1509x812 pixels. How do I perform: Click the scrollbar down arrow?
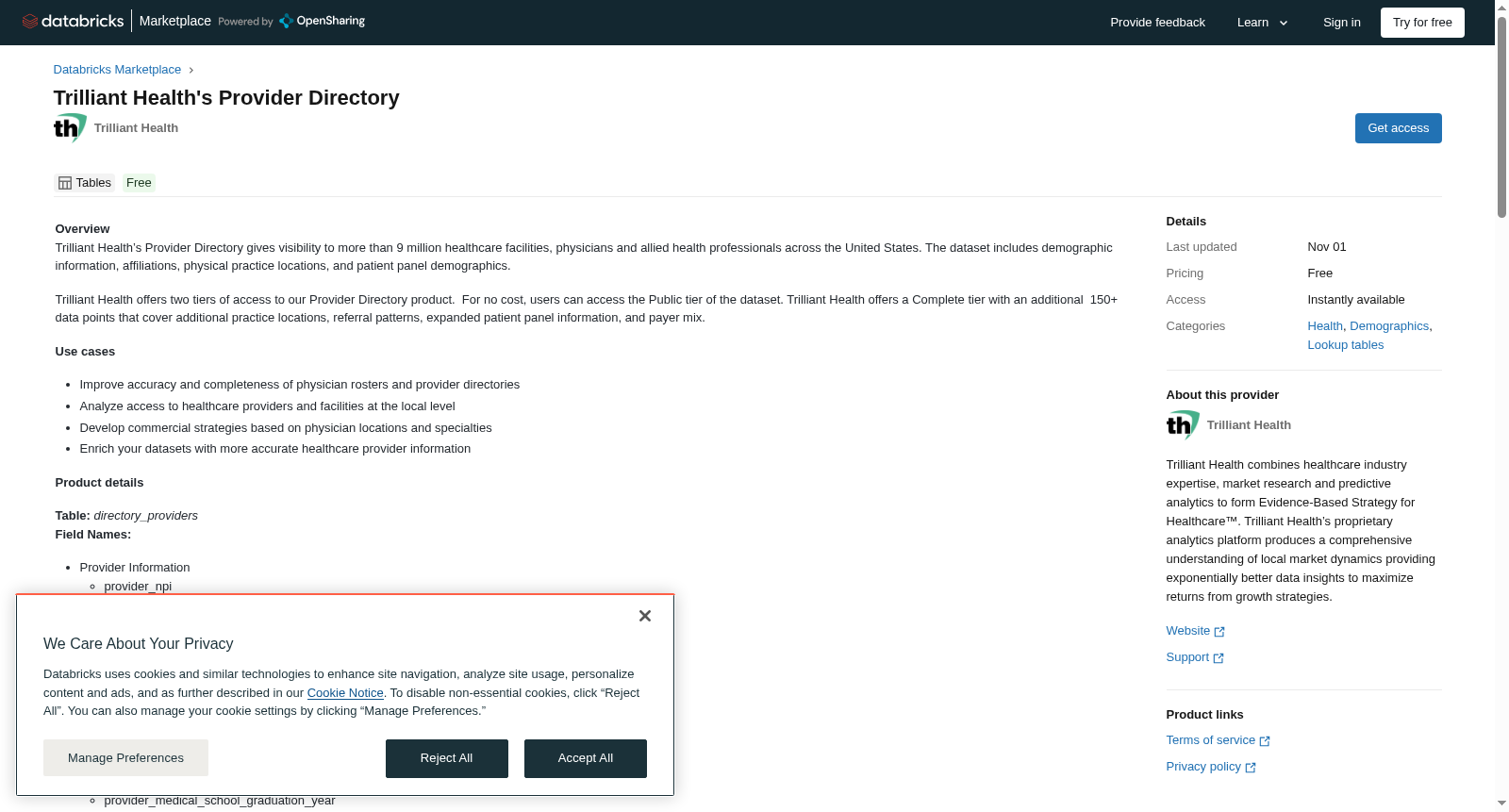coord(1501,804)
